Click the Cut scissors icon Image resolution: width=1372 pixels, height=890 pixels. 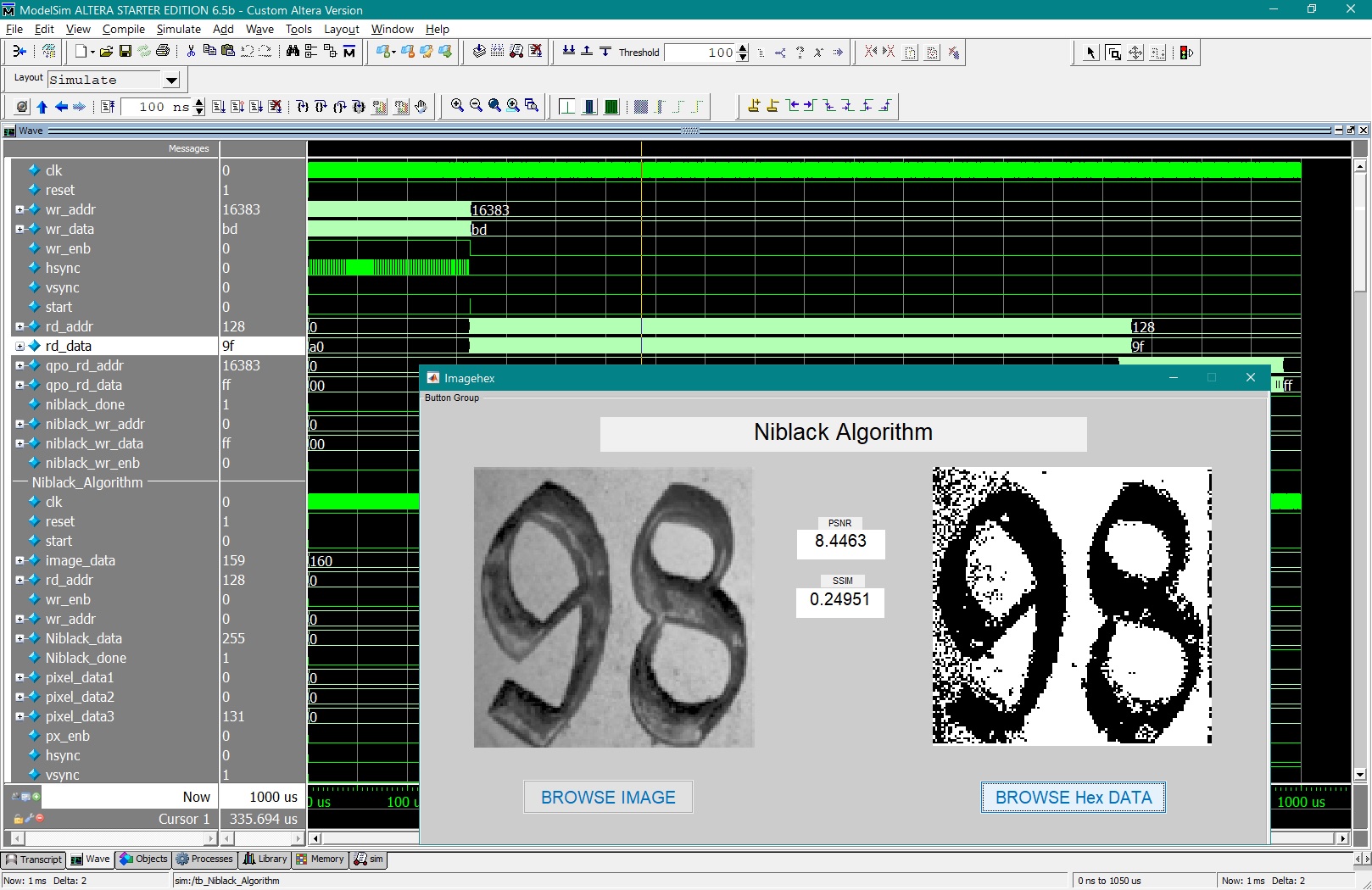[191, 52]
